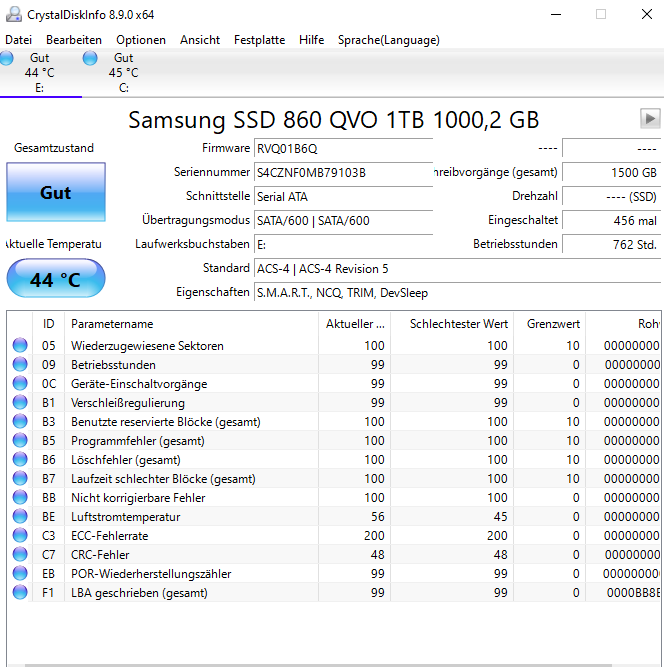The width and height of the screenshot is (664, 667).
Task: Click the Betriebsstunden 762 Std. value
Action: 611,245
